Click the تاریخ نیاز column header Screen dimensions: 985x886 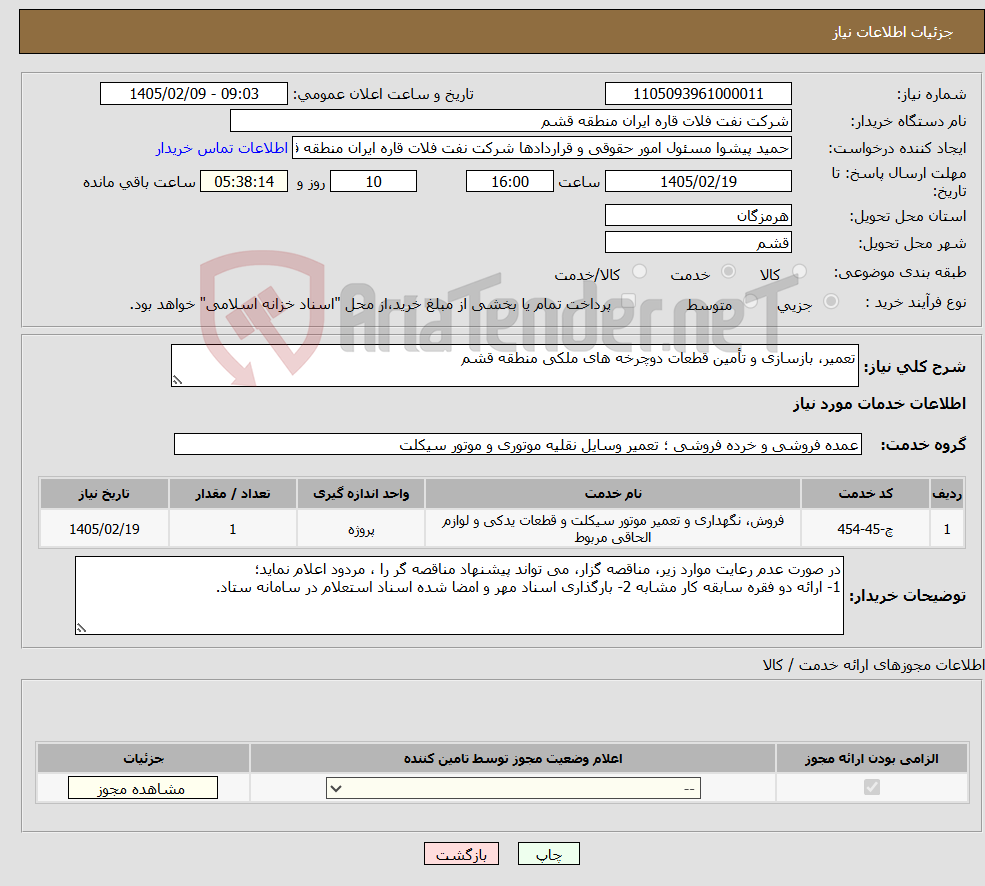(x=104, y=493)
